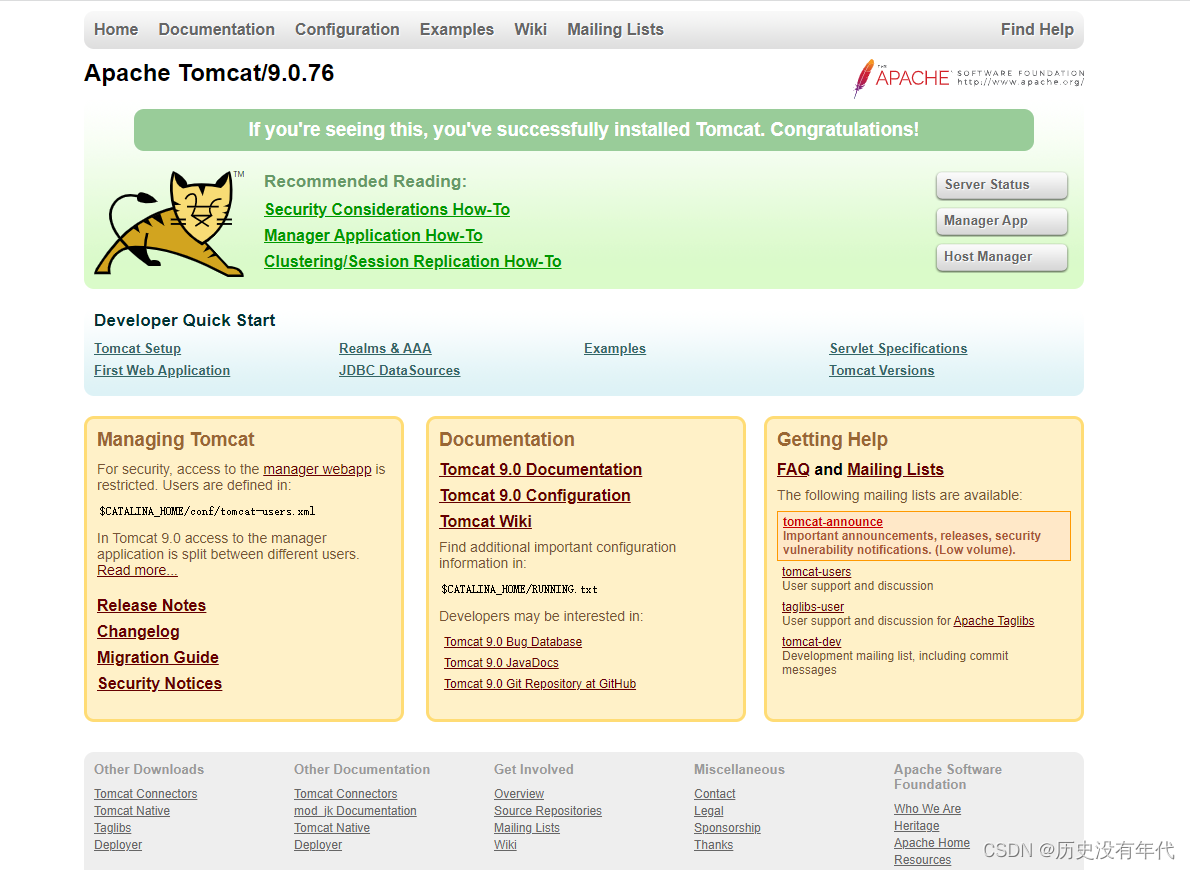Click the Tomcat cat mascot image
Image resolution: width=1190 pixels, height=870 pixels.
(168, 223)
